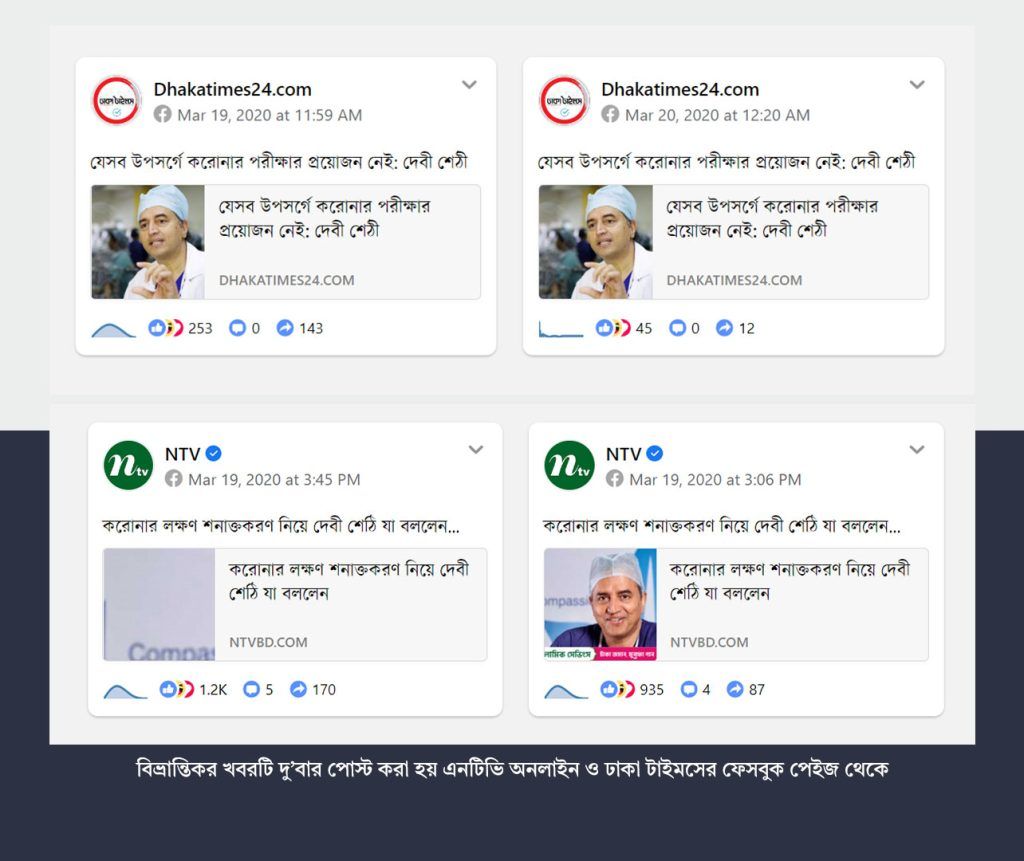The width and height of the screenshot is (1024, 861).
Task: Click the reactions icon with 45 count
Action: click(613, 328)
